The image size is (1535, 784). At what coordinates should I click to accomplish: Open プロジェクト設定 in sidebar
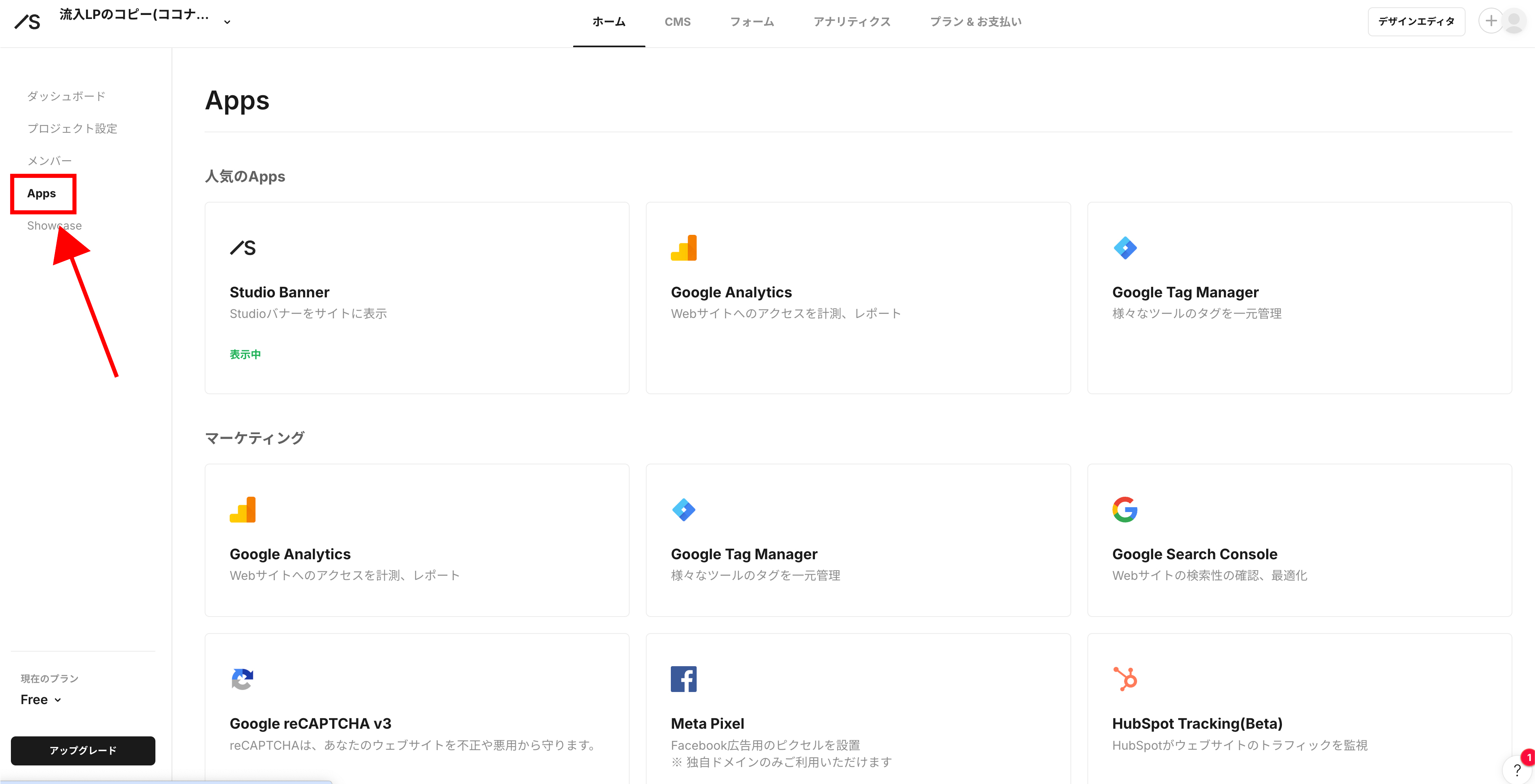pyautogui.click(x=72, y=128)
